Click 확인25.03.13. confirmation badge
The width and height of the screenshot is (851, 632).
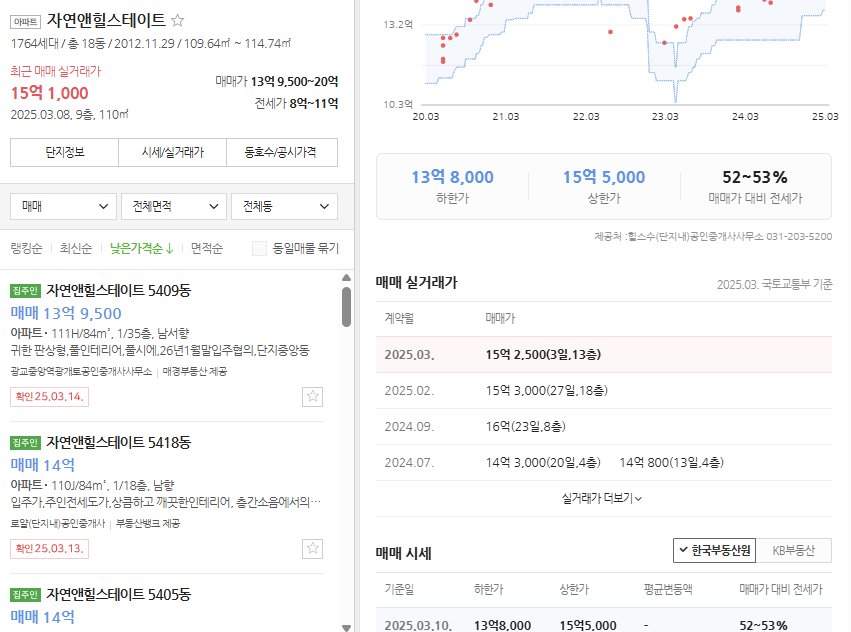pos(49,548)
